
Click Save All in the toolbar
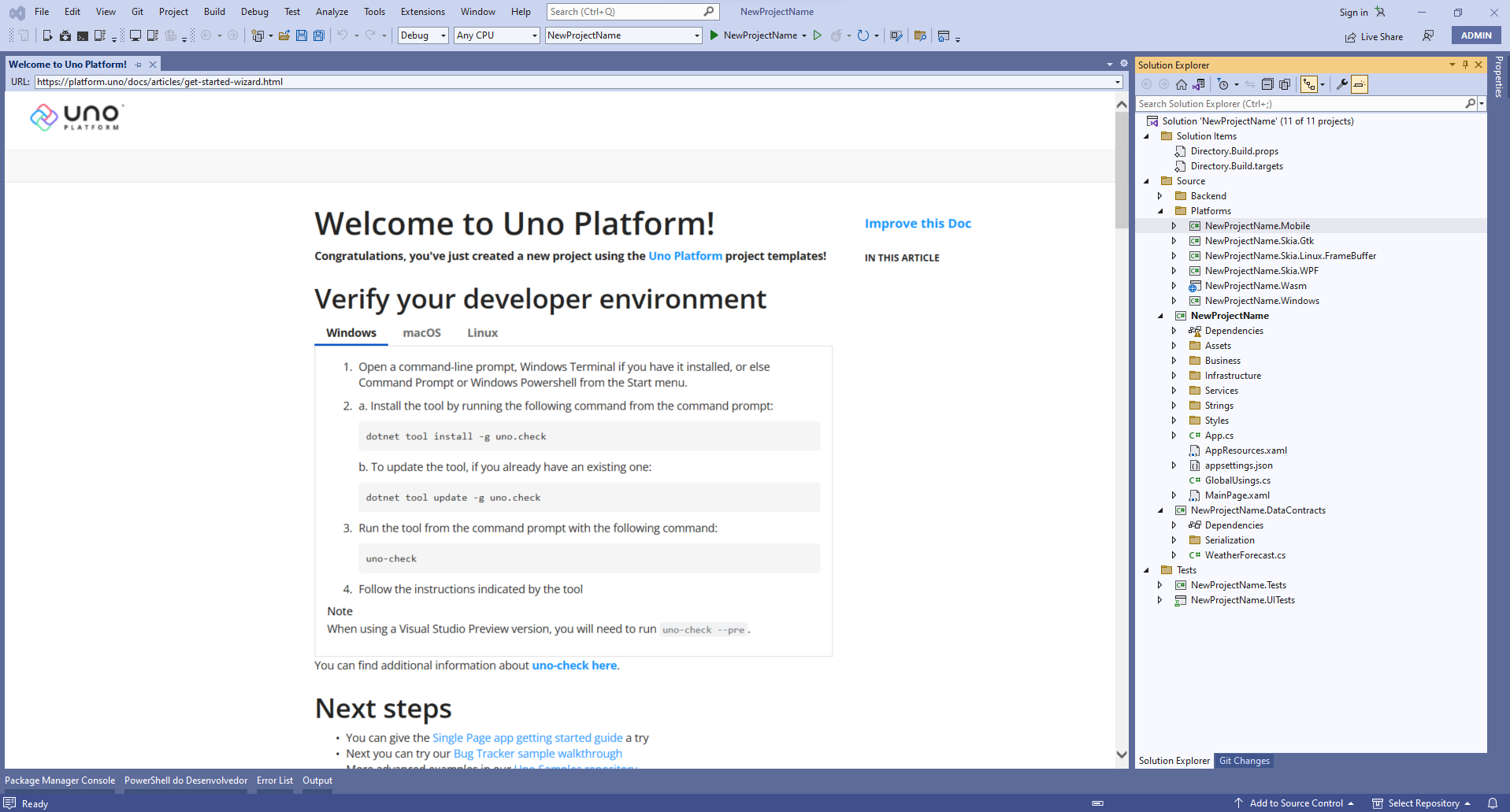[x=318, y=35]
